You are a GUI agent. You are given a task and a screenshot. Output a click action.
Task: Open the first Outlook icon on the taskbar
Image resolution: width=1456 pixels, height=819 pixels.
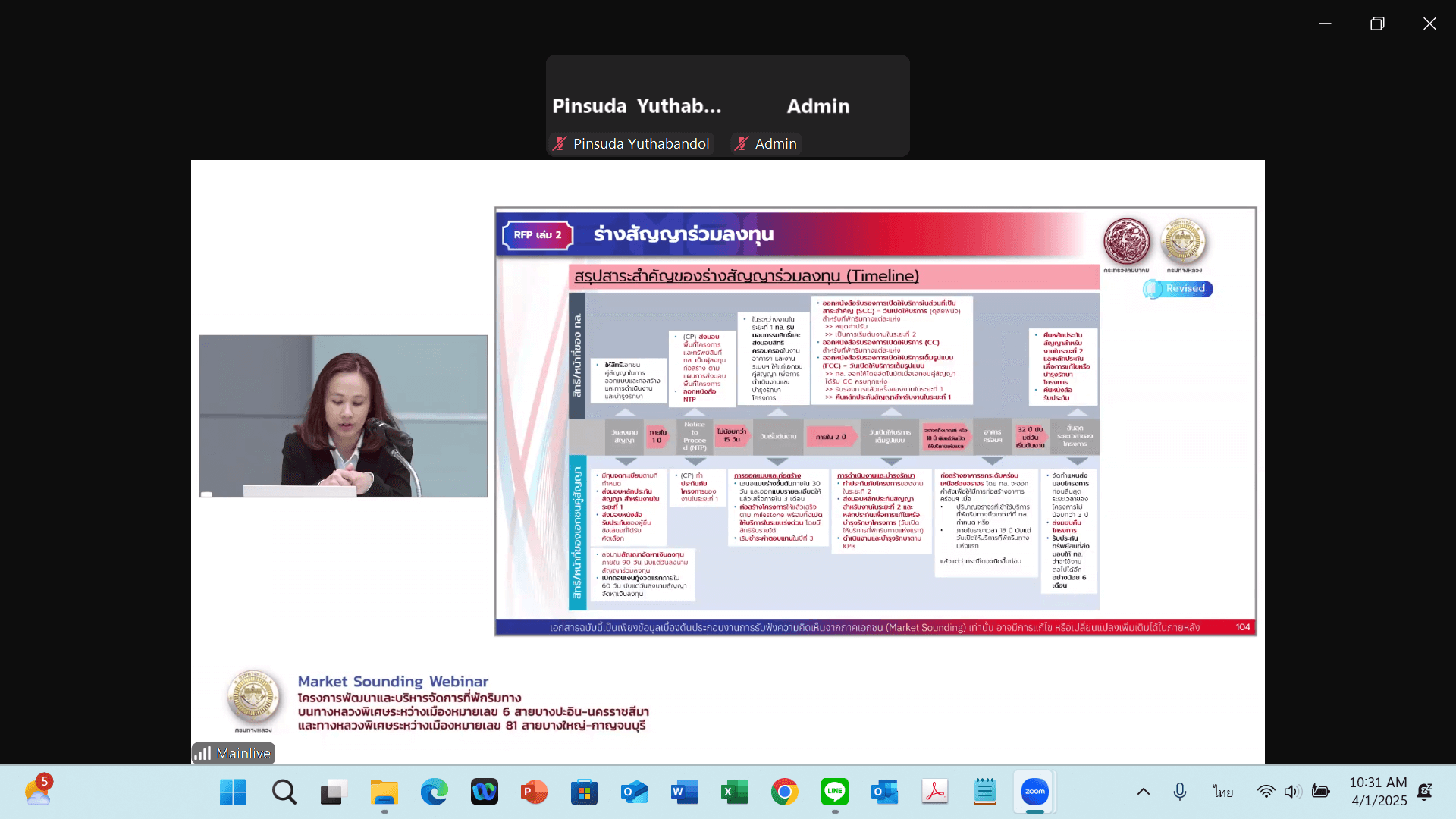pos(635,792)
